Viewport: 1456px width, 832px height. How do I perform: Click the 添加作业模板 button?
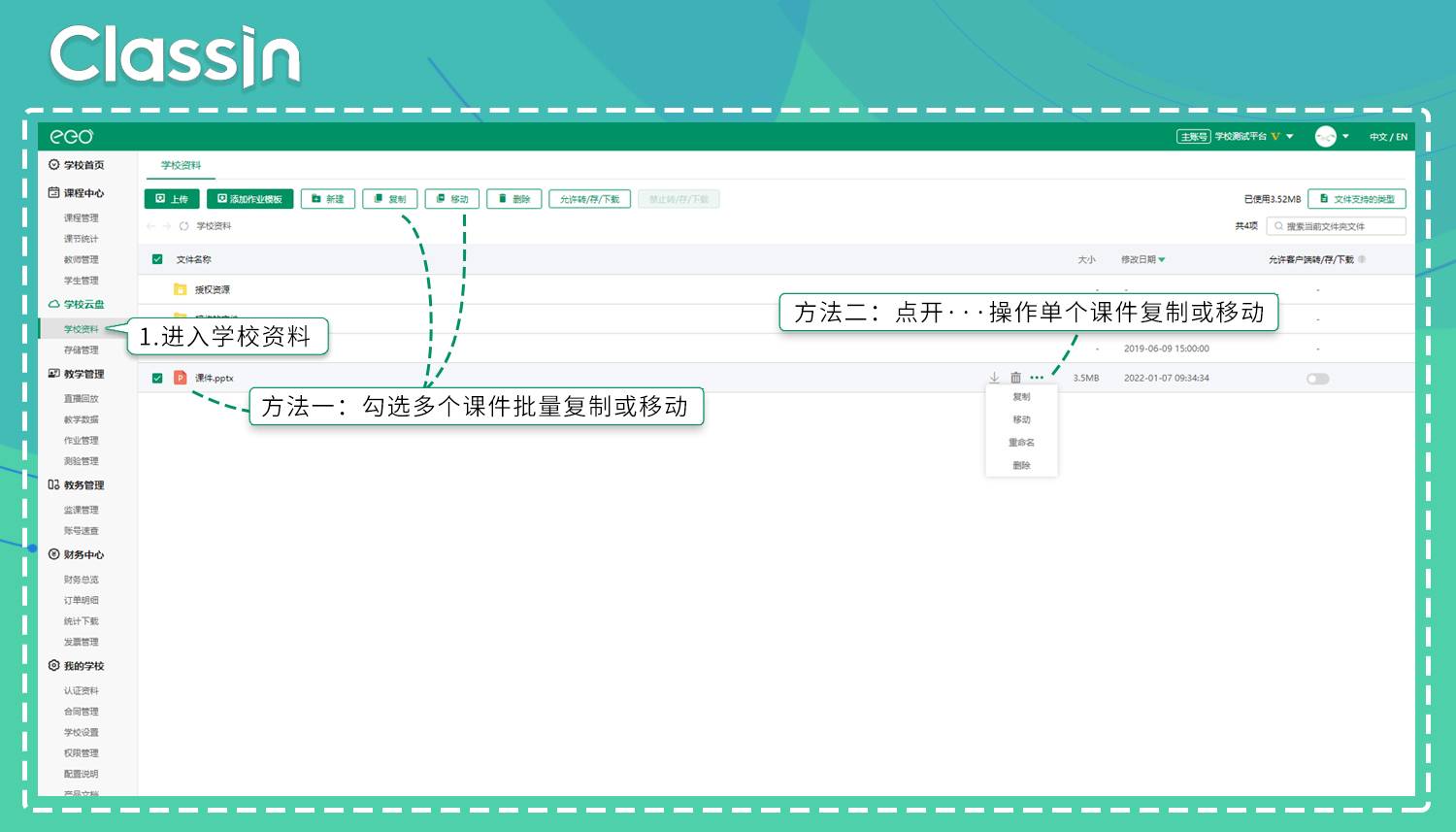coord(249,199)
